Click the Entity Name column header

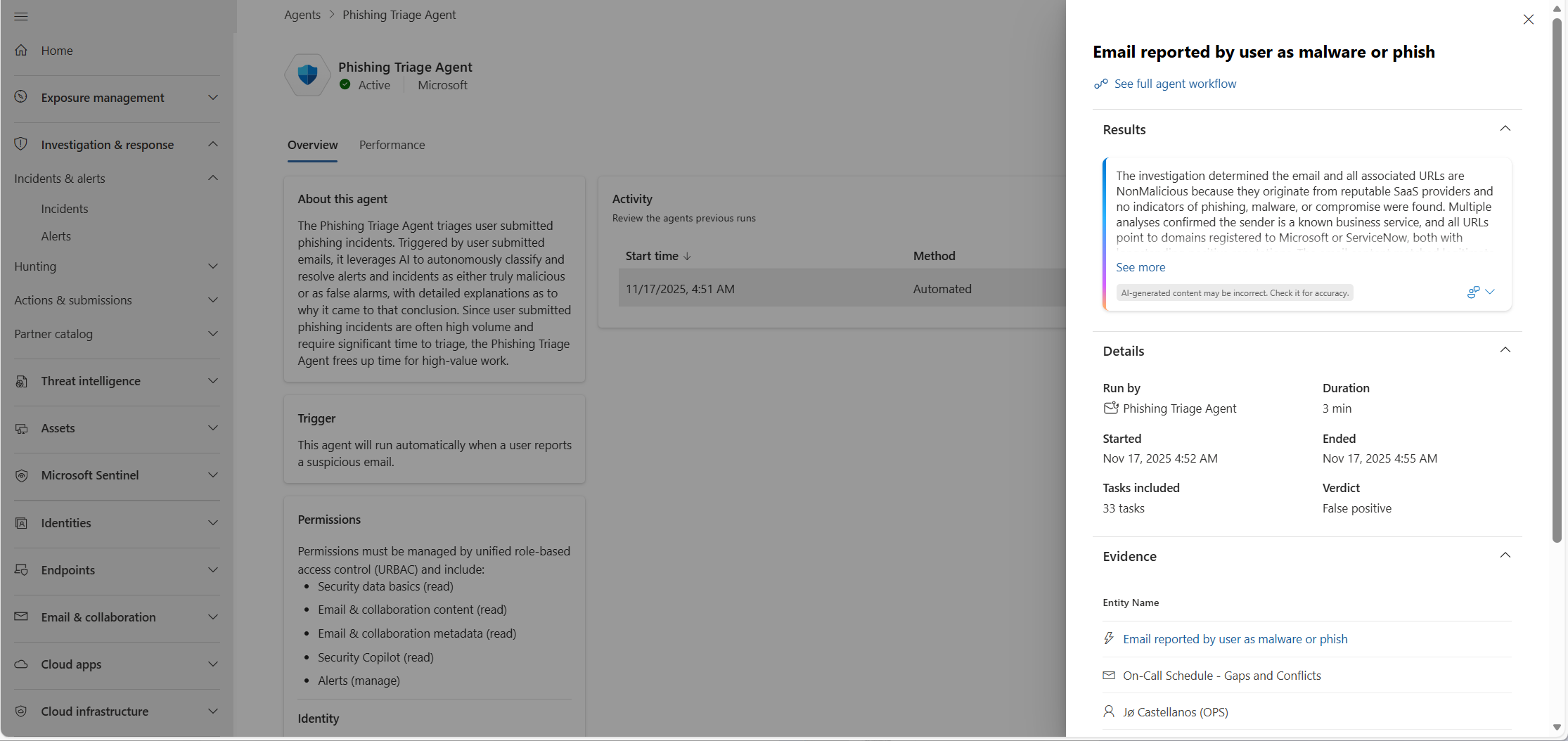click(x=1131, y=603)
